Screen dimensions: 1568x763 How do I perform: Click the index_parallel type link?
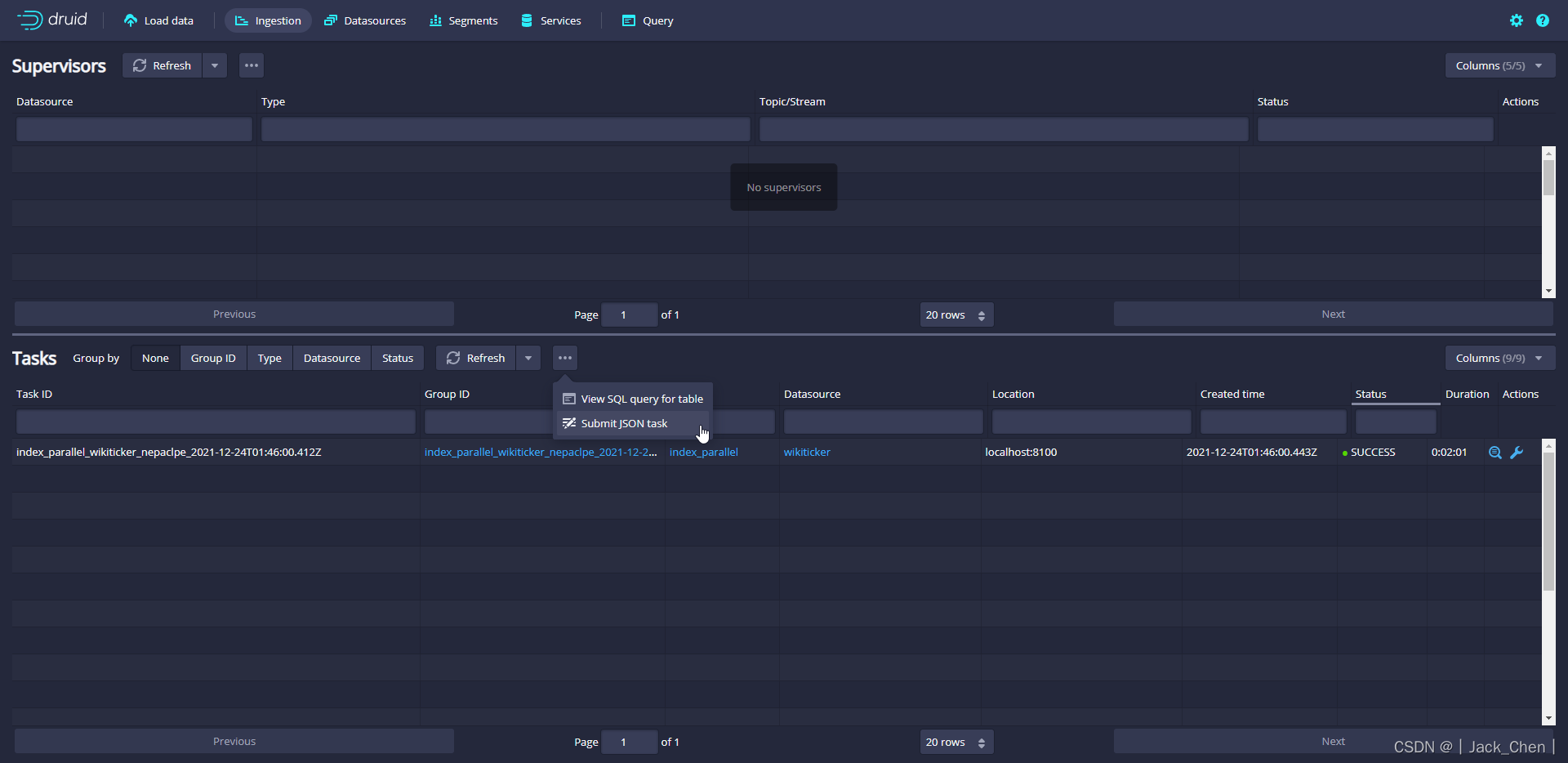tap(704, 452)
